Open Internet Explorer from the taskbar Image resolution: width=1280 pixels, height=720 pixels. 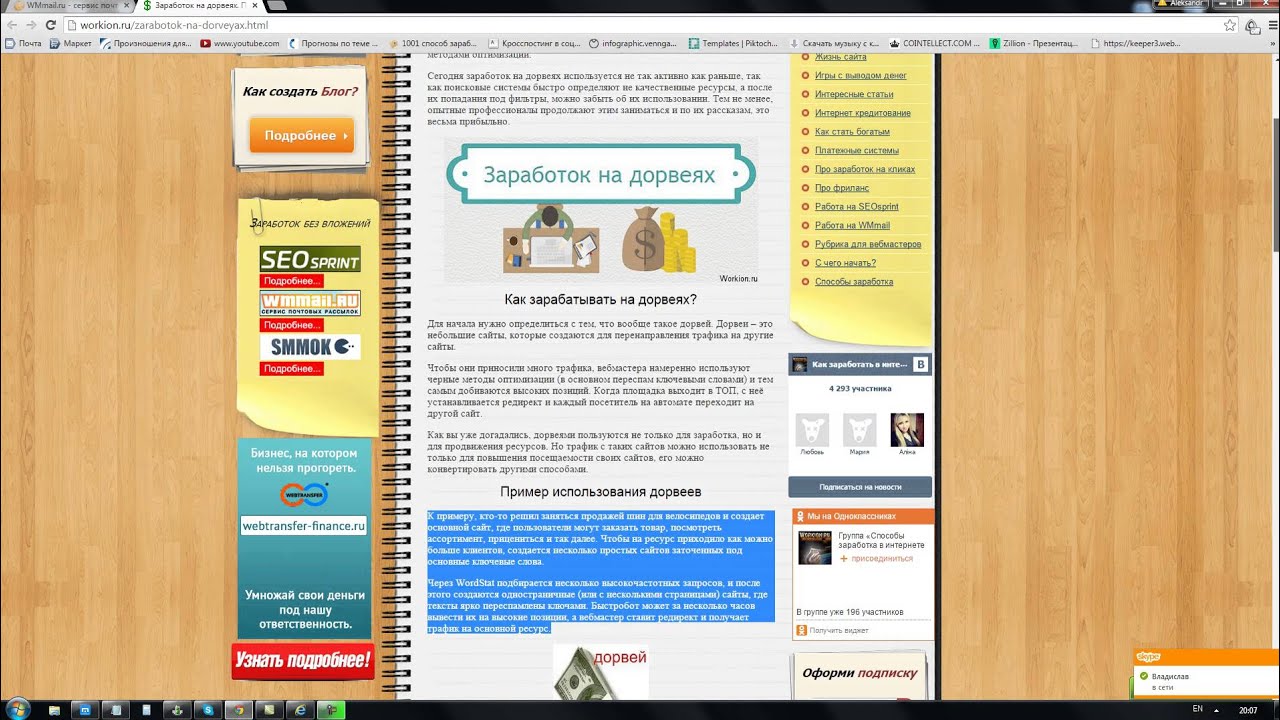click(300, 710)
